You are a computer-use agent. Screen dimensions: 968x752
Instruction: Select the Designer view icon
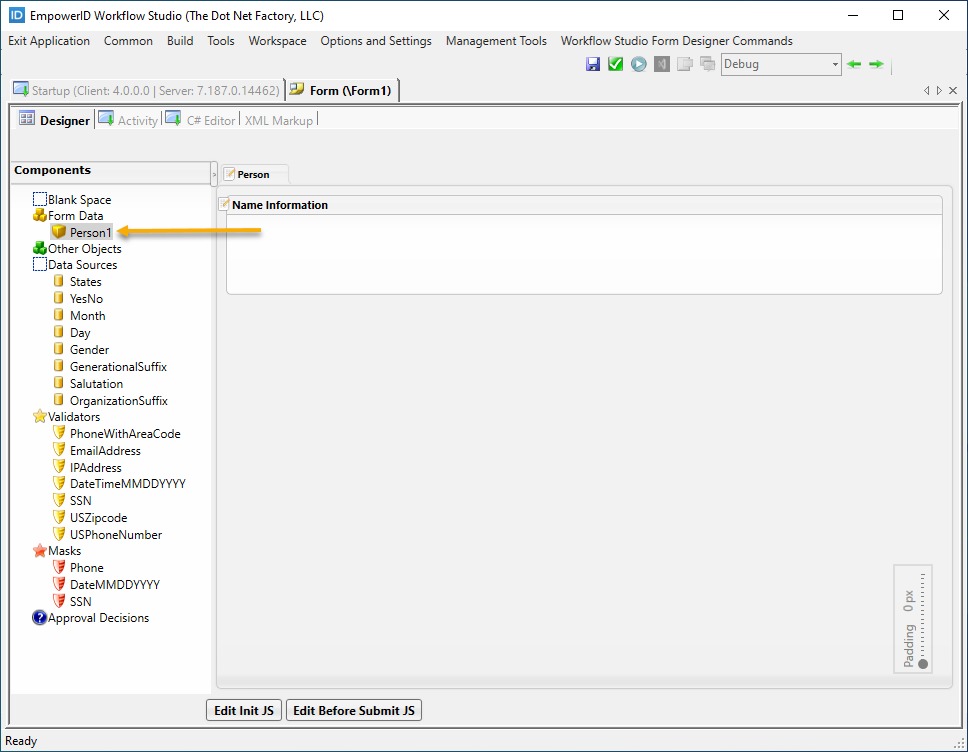click(x=27, y=119)
